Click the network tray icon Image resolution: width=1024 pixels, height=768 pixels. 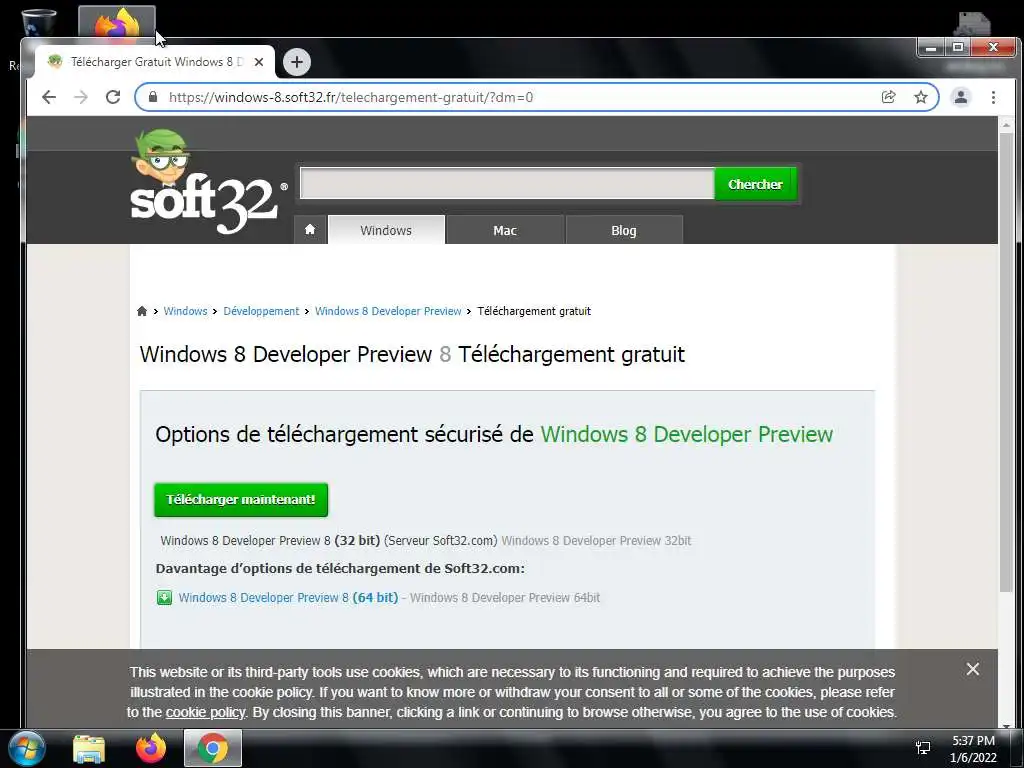click(922, 748)
